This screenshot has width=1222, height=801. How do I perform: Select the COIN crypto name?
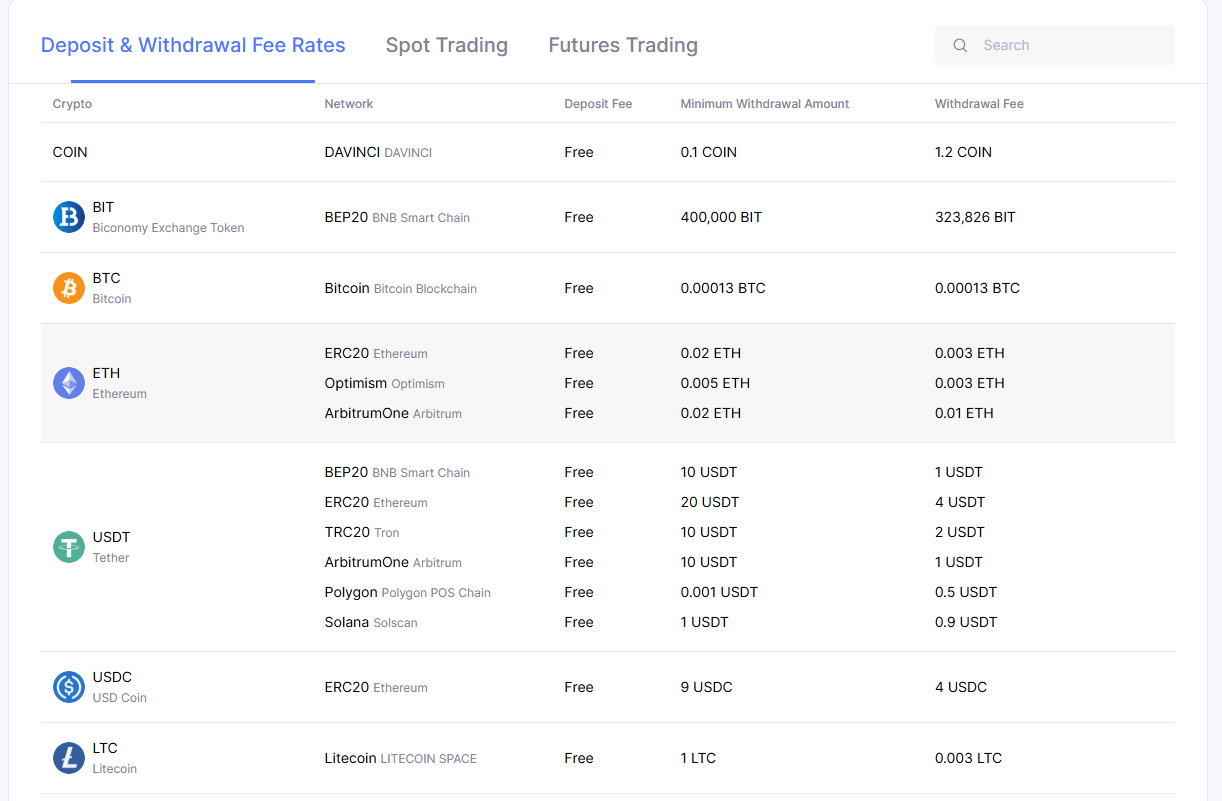[x=70, y=152]
